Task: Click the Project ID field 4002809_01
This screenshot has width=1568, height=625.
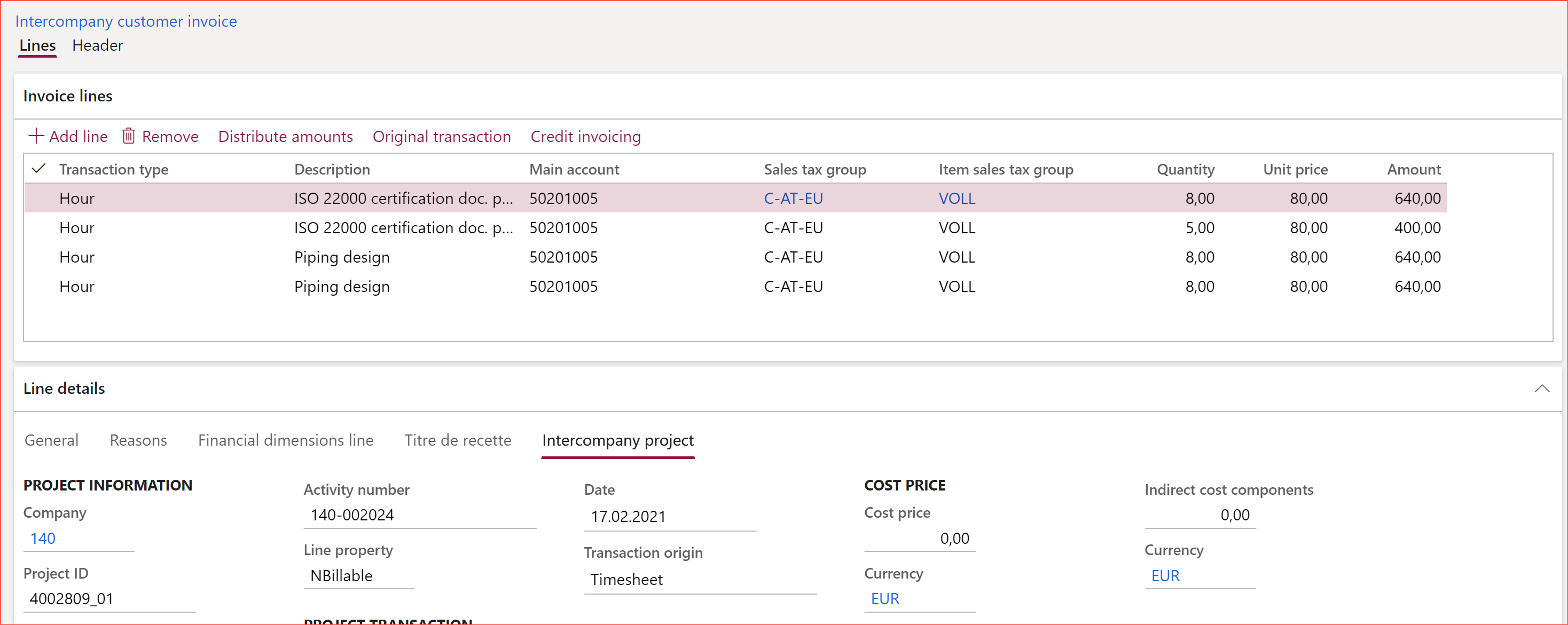Action: (x=109, y=599)
